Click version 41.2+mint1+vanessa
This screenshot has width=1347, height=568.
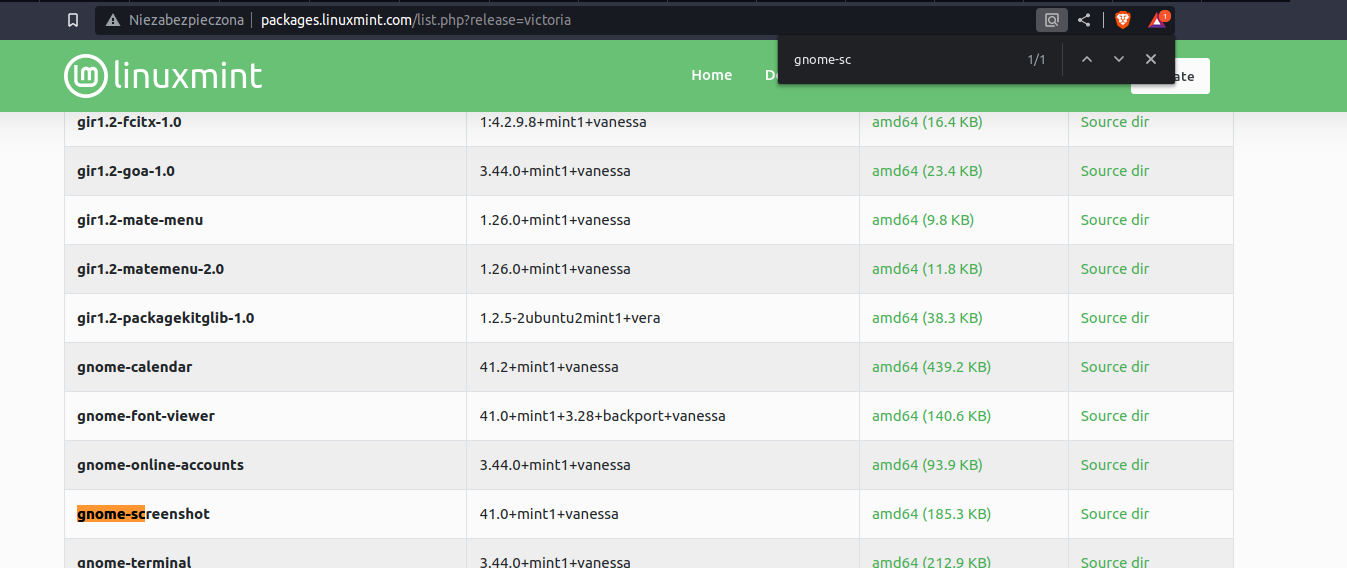pos(549,367)
